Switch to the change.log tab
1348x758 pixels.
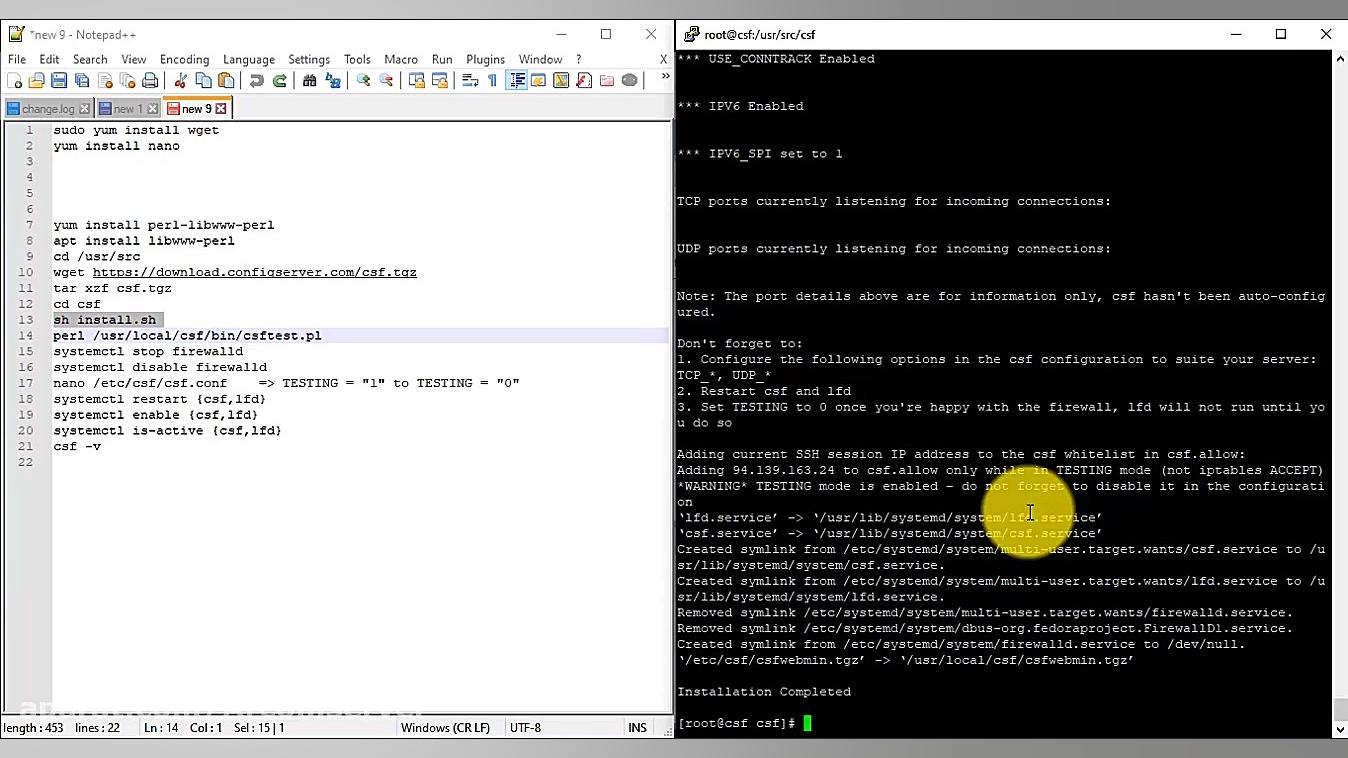[x=48, y=109]
